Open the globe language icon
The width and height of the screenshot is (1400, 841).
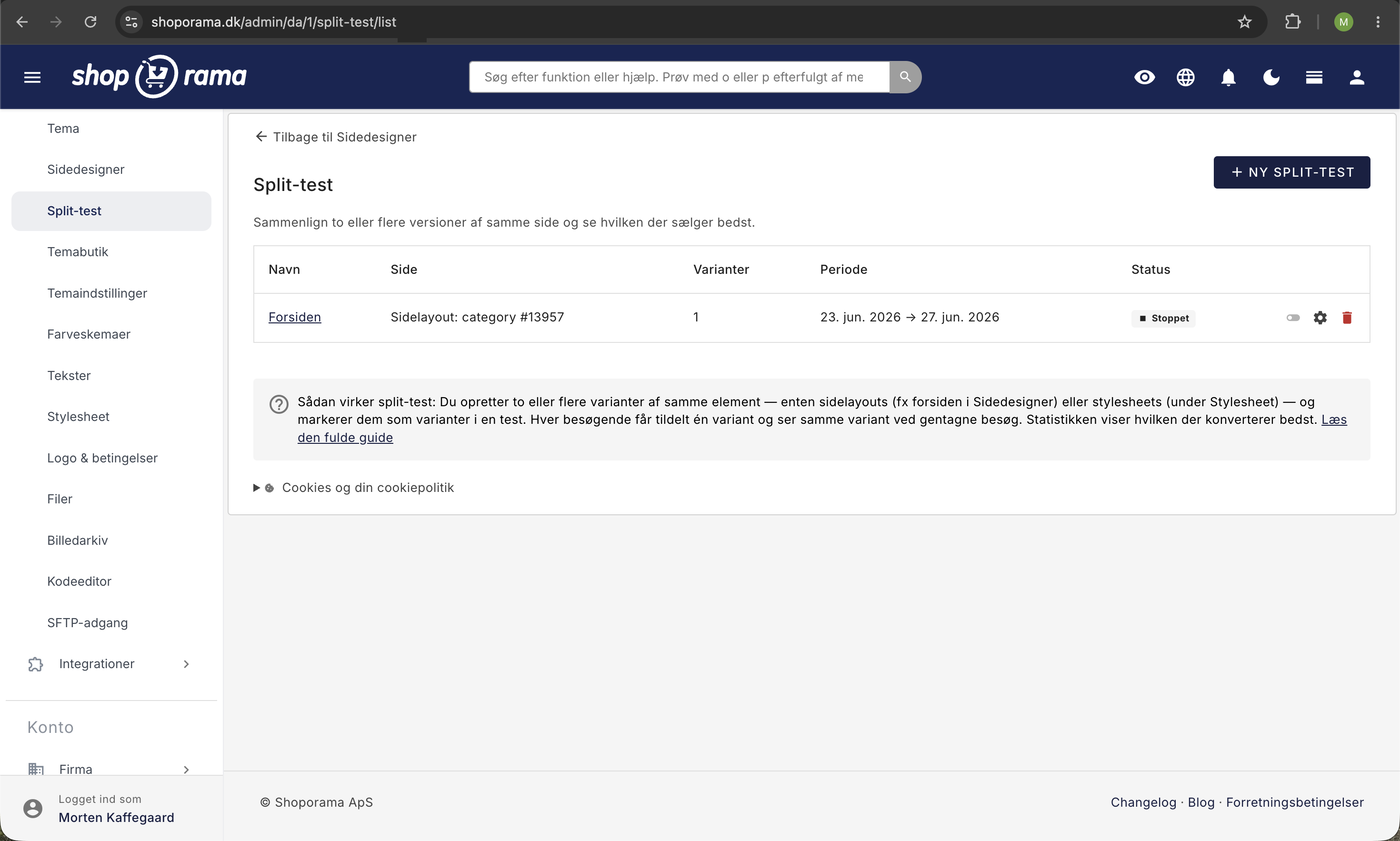[1186, 77]
